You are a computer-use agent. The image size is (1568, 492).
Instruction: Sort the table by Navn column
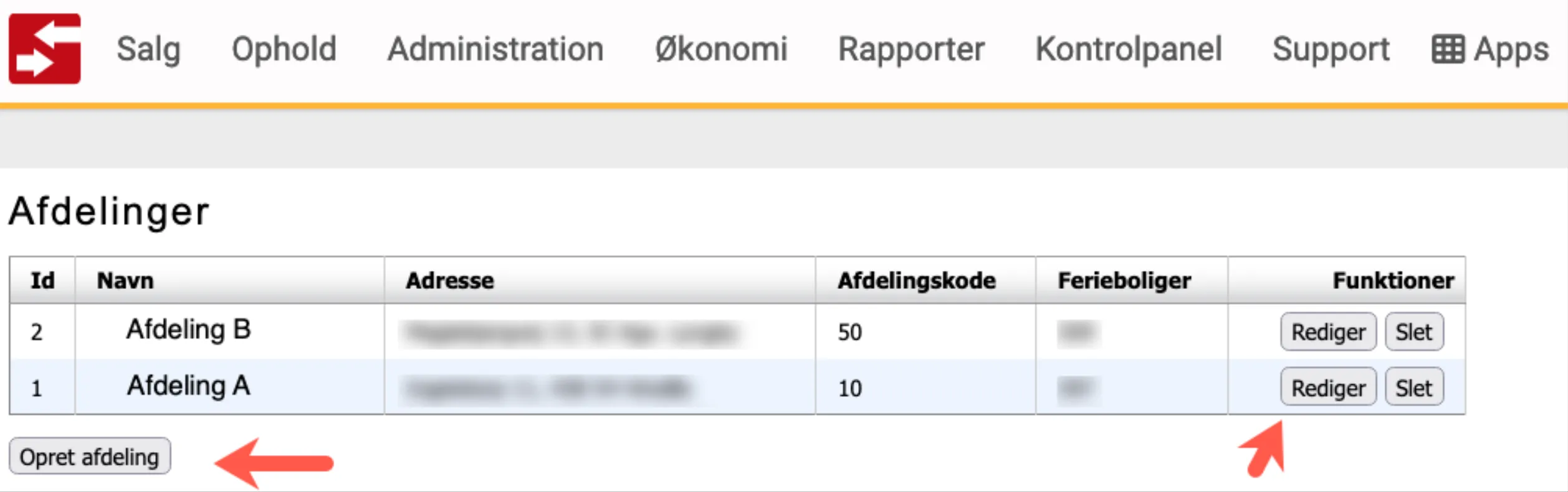(x=126, y=280)
